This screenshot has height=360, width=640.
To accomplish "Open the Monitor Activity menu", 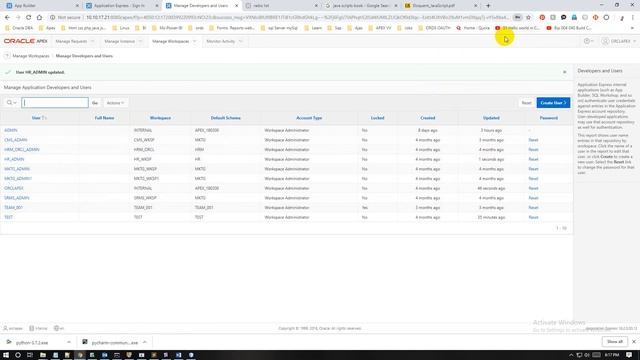I will [221, 41].
